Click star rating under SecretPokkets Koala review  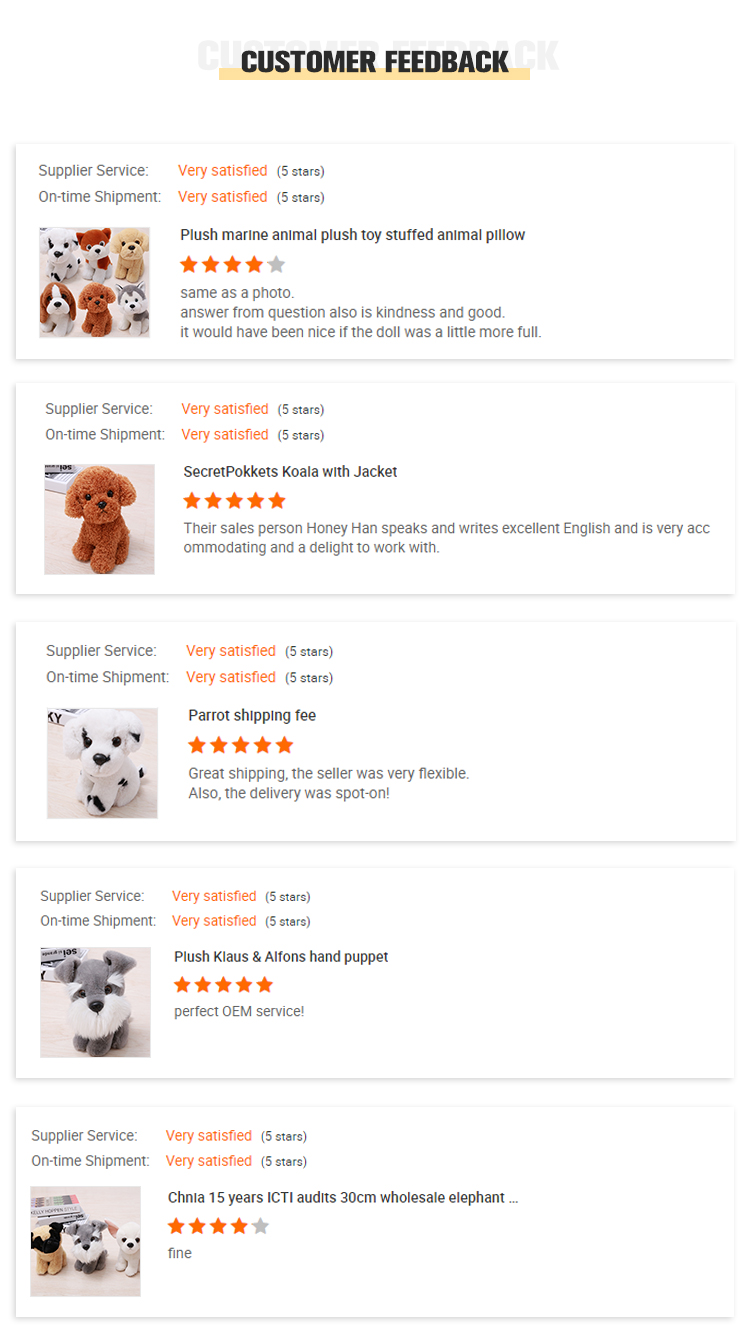click(x=235, y=501)
